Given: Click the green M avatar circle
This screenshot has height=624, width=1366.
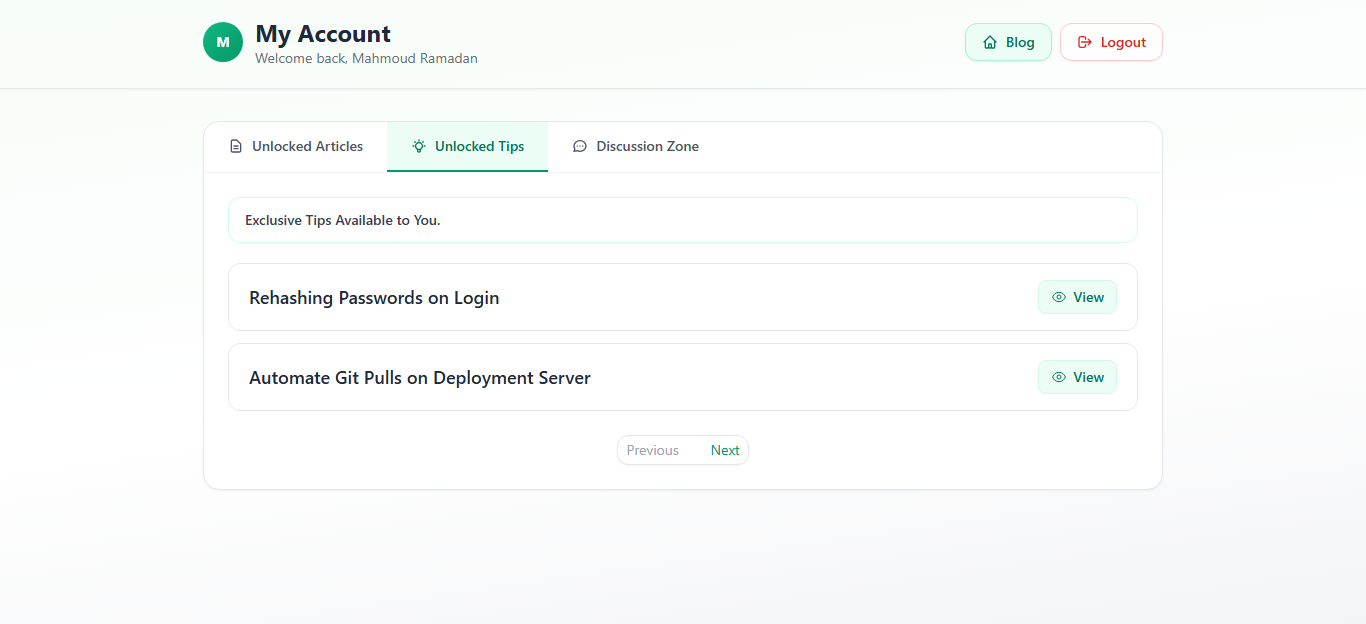Looking at the screenshot, I should coord(223,42).
